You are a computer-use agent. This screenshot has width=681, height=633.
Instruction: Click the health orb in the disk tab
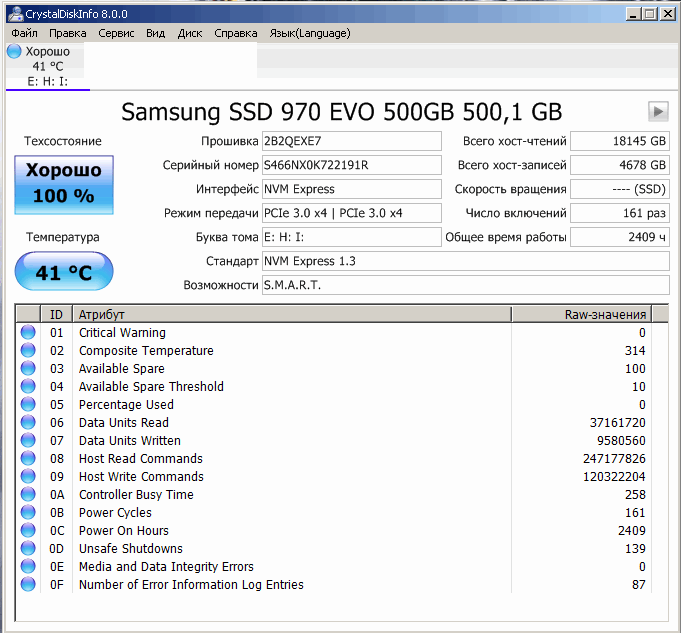click(14, 51)
